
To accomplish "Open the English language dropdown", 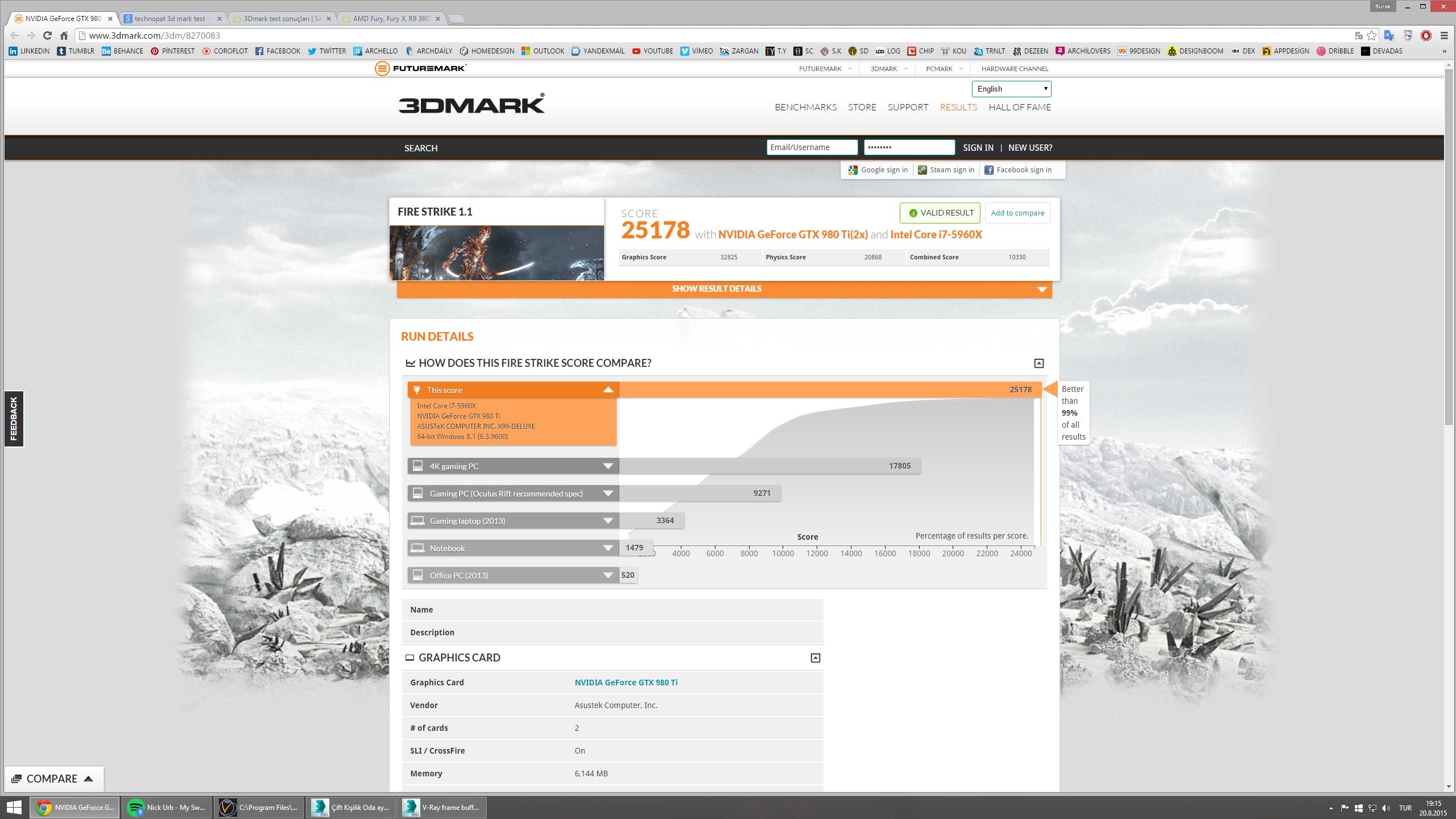I will click(1011, 89).
